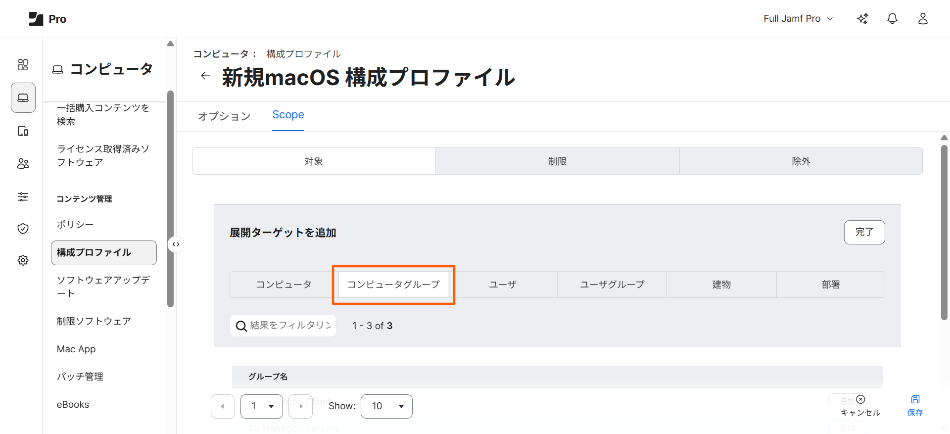Switch to the 制限 scope section
Image resolution: width=950 pixels, height=434 pixels.
[x=557, y=161]
